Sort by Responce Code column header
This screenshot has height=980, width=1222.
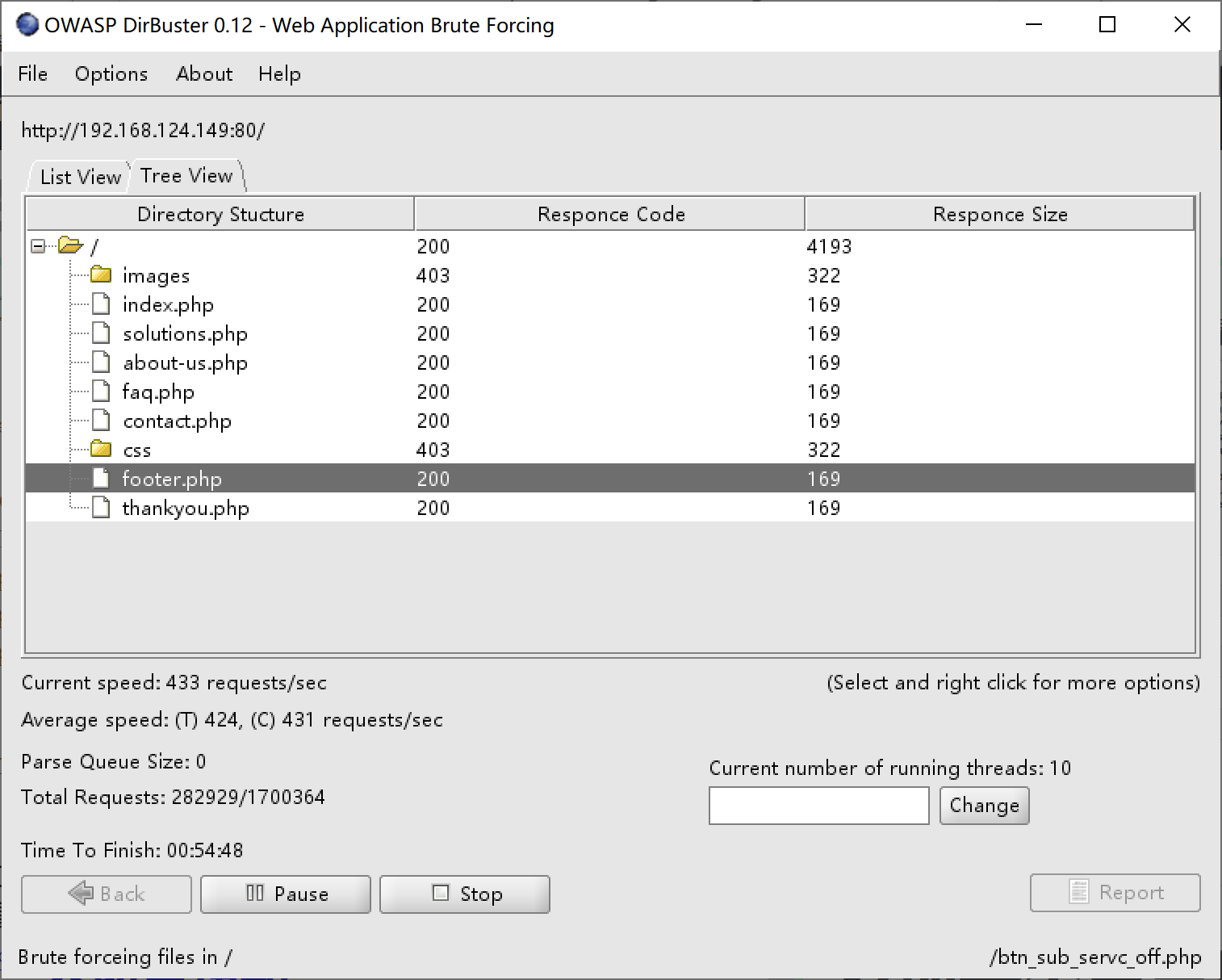click(x=610, y=214)
